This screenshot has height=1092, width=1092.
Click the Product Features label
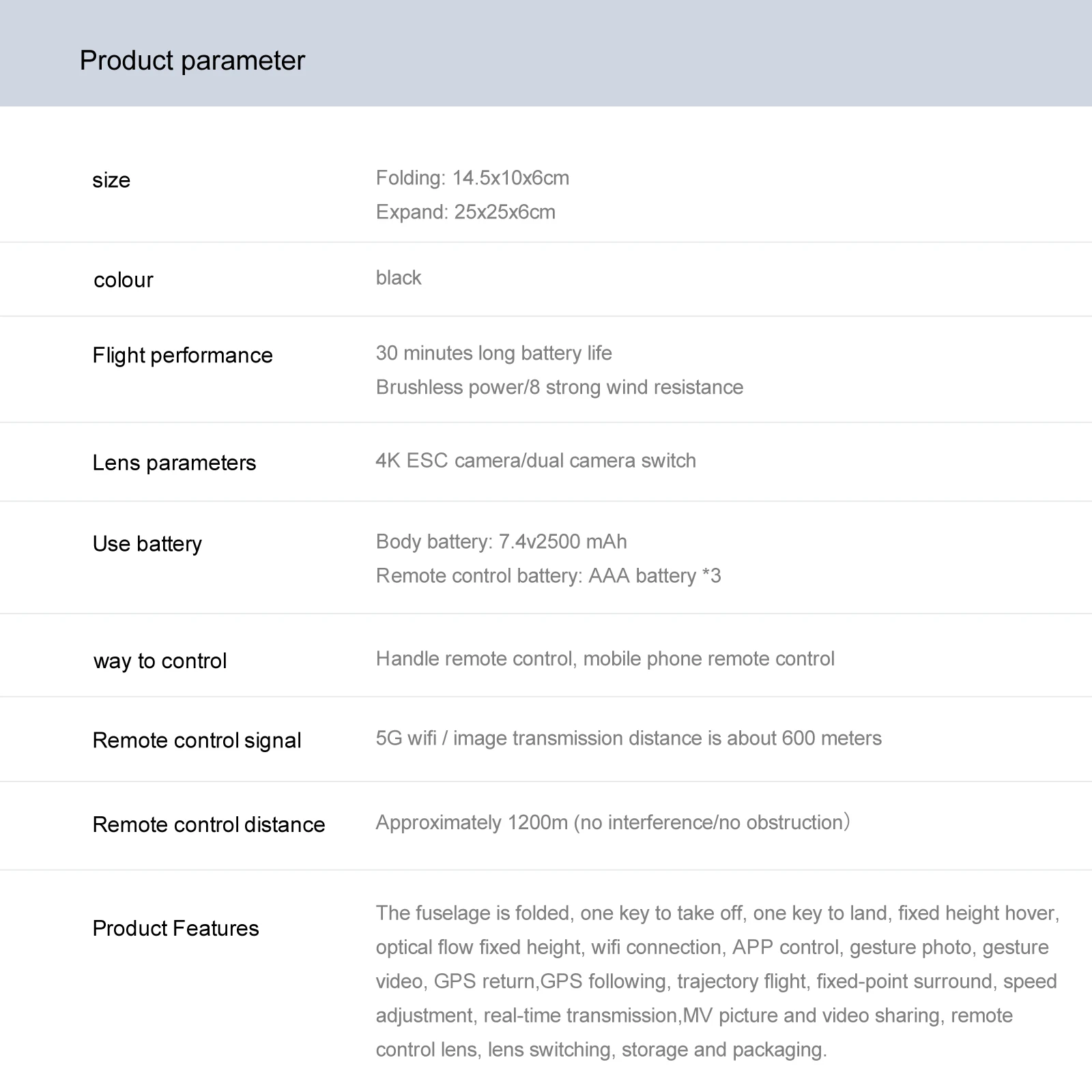point(175,928)
